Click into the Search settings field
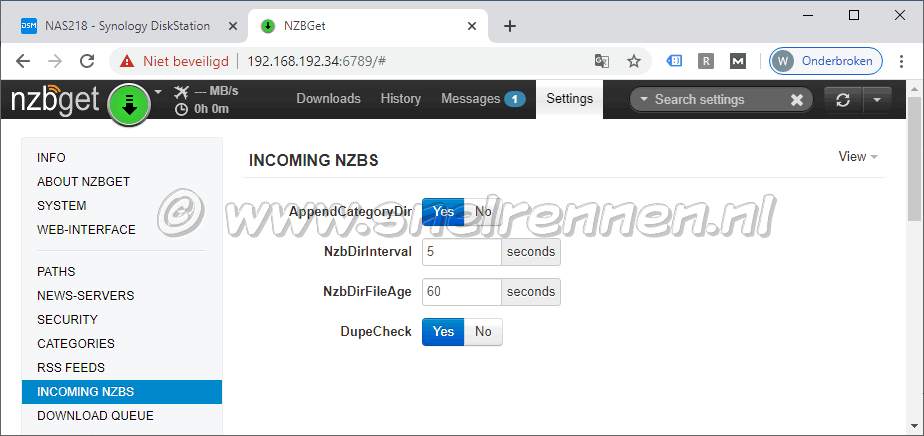Image resolution: width=924 pixels, height=436 pixels. coord(719,100)
